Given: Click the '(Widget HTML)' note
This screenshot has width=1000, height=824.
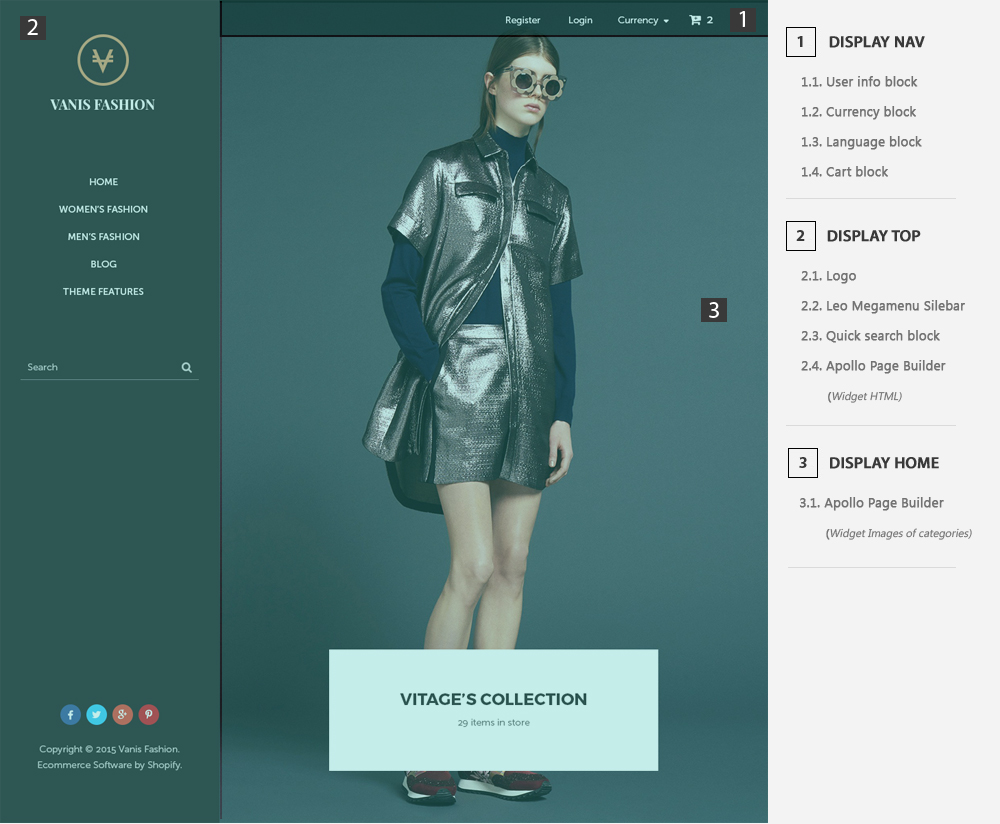Looking at the screenshot, I should coord(865,396).
